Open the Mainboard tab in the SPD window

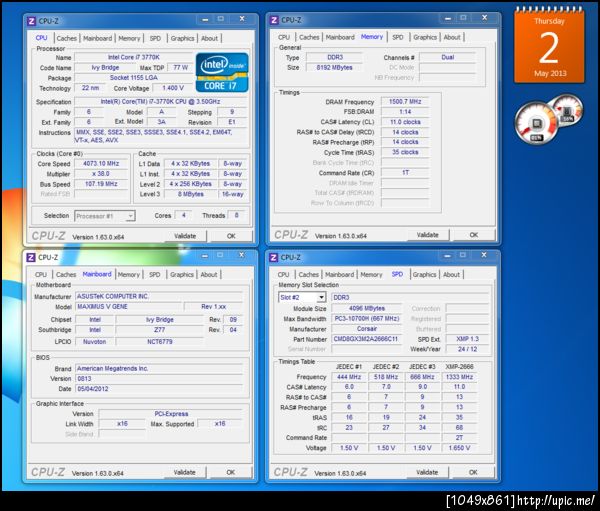point(340,274)
